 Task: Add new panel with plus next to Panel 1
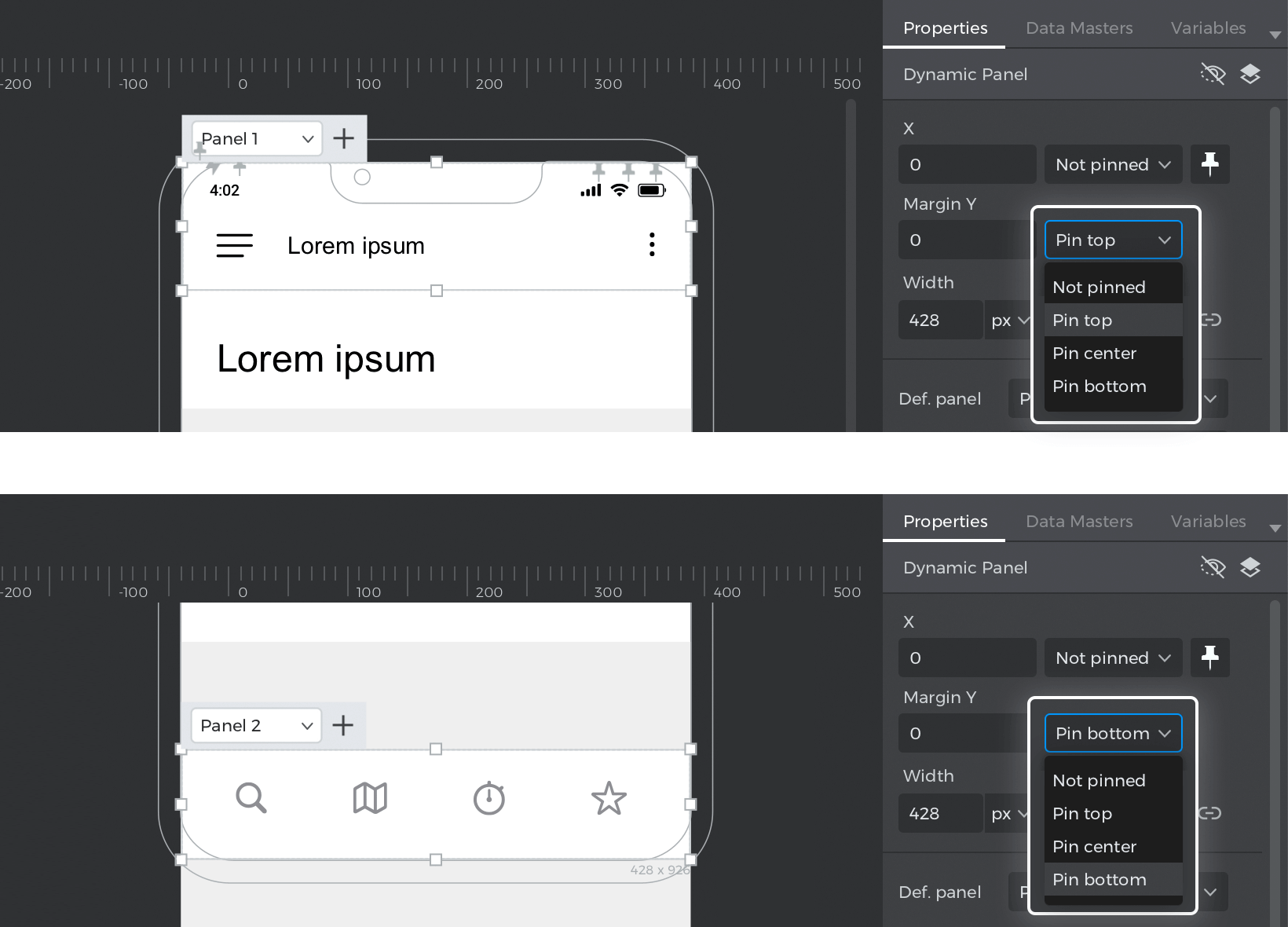[343, 138]
